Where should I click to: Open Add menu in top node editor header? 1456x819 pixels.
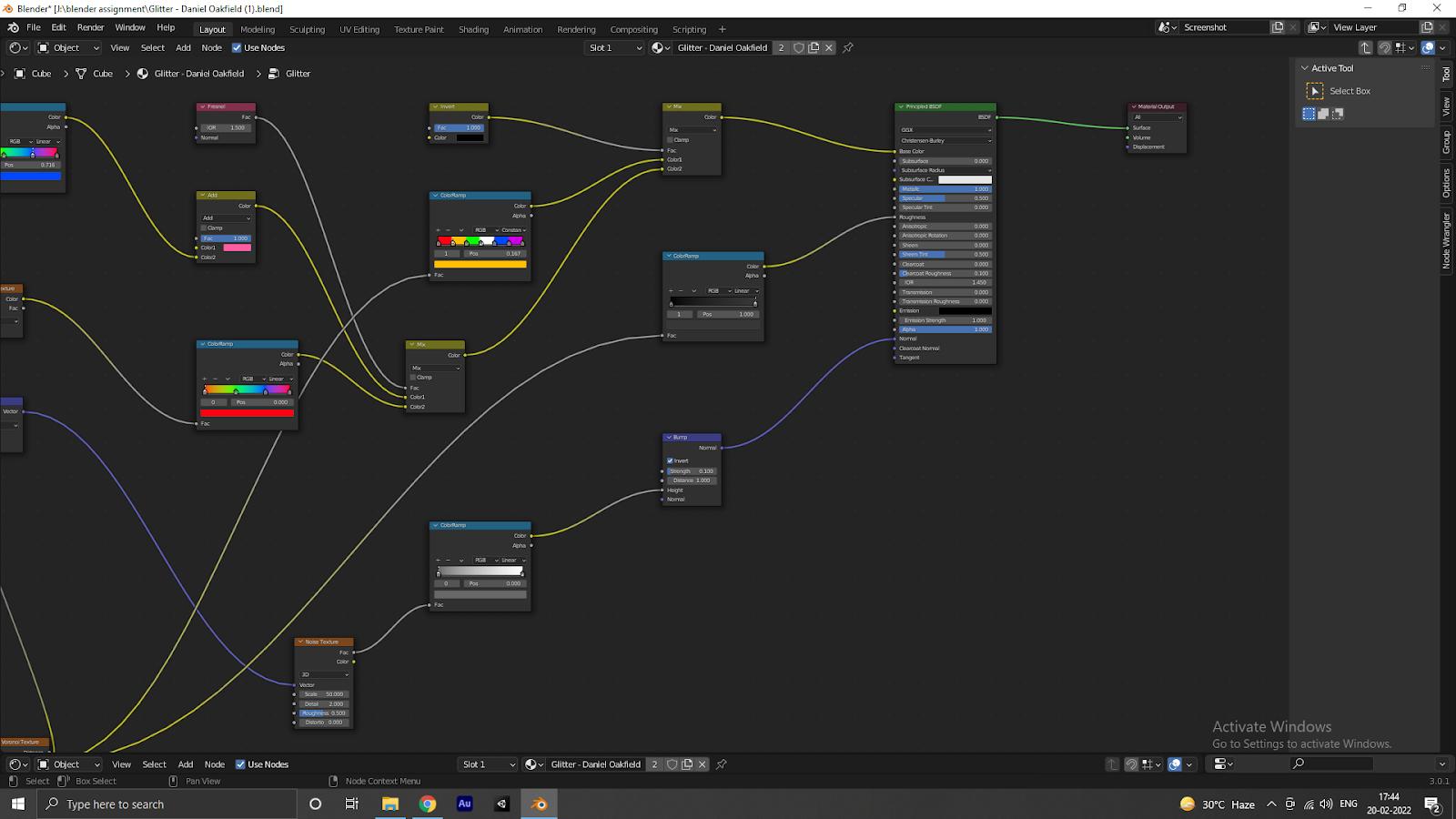tap(183, 47)
